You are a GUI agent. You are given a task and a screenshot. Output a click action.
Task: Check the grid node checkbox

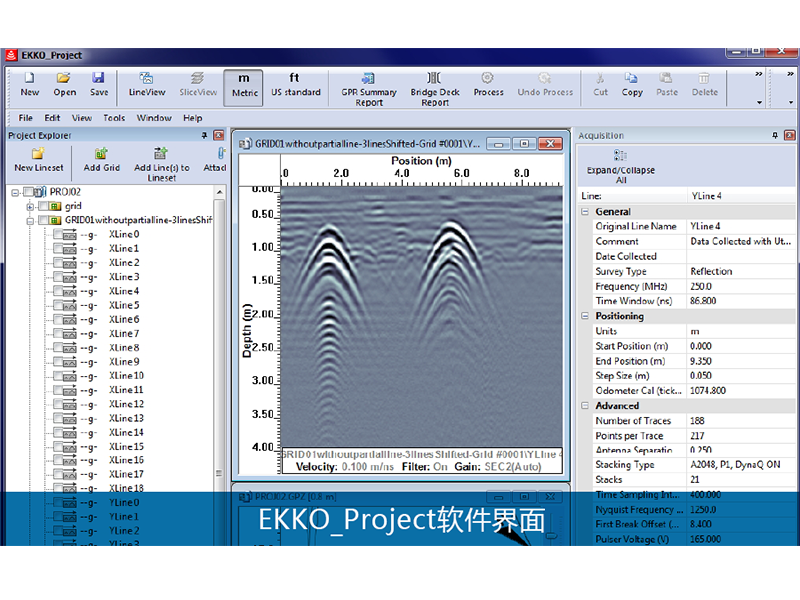click(x=43, y=206)
